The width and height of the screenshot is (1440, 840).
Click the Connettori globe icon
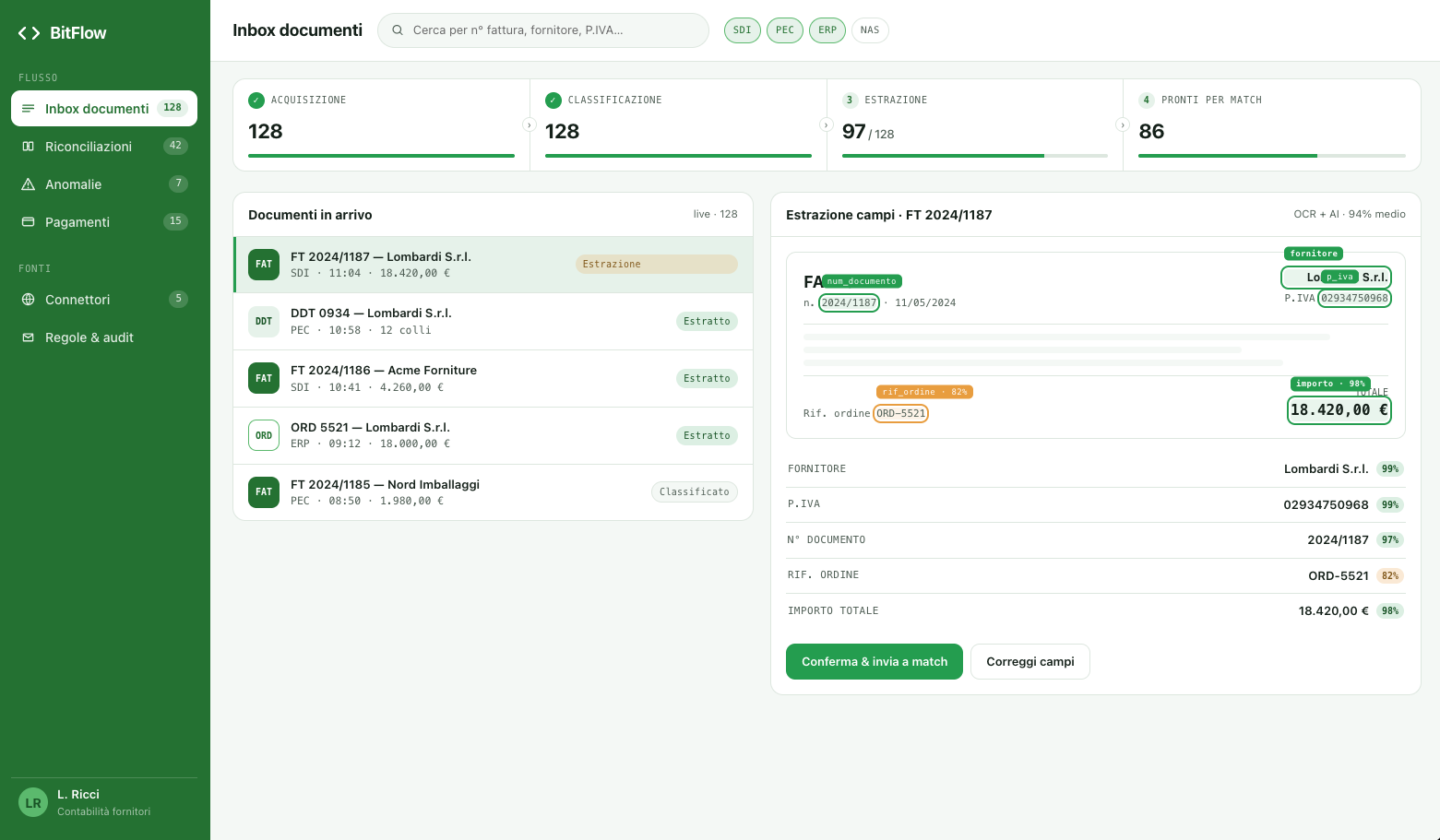click(x=29, y=300)
